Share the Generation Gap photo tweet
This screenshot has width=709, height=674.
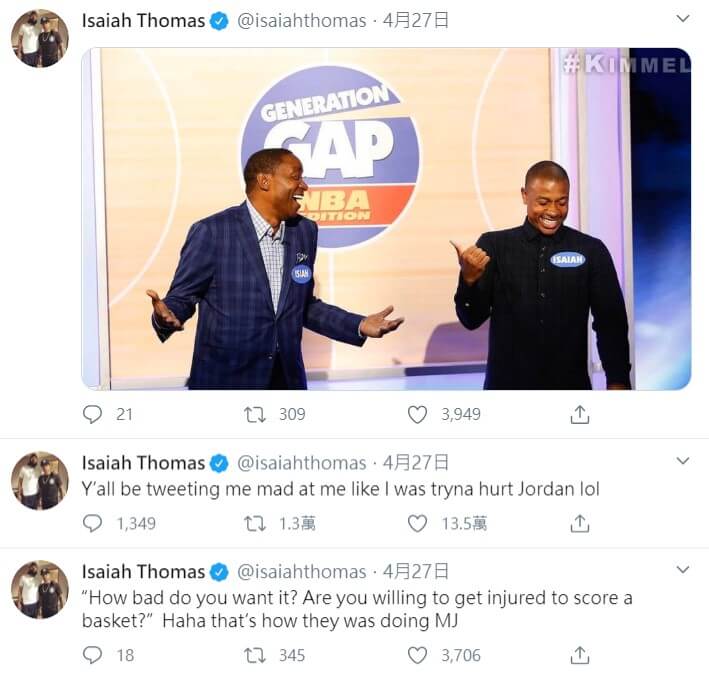tap(579, 414)
